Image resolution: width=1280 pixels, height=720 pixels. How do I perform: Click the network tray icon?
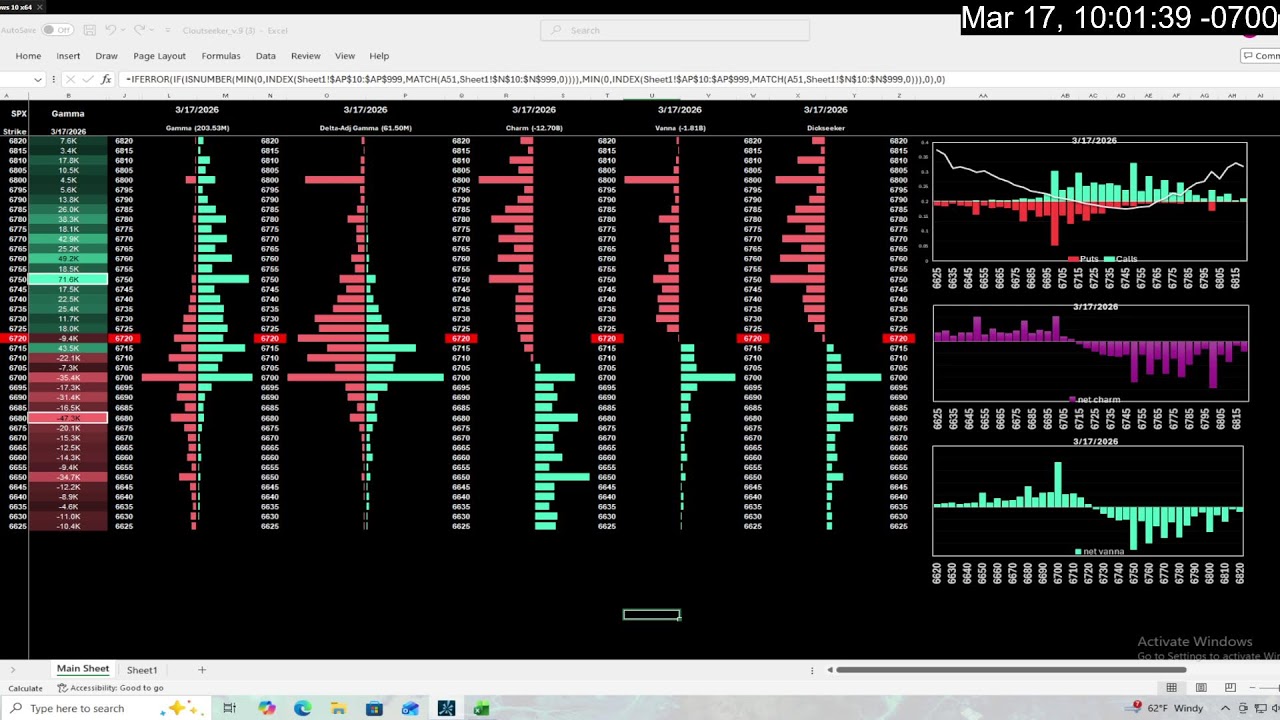[x=1261, y=708]
